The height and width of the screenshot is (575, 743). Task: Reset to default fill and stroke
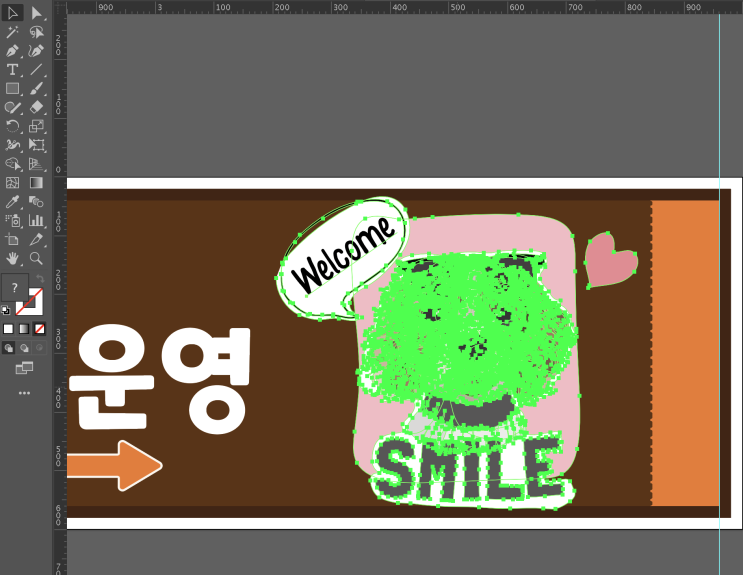coord(6,310)
